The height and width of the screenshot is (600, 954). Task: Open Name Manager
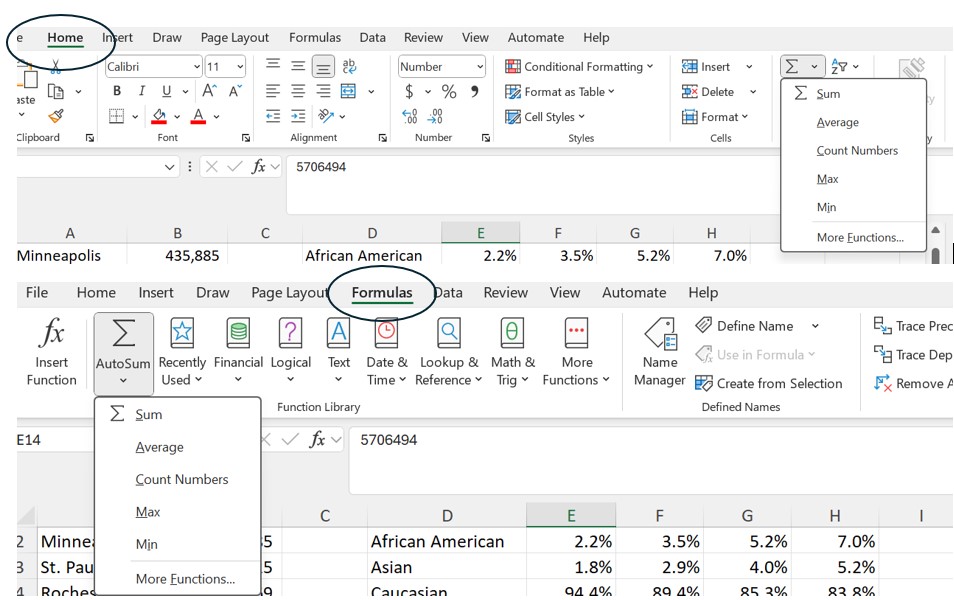tap(660, 352)
